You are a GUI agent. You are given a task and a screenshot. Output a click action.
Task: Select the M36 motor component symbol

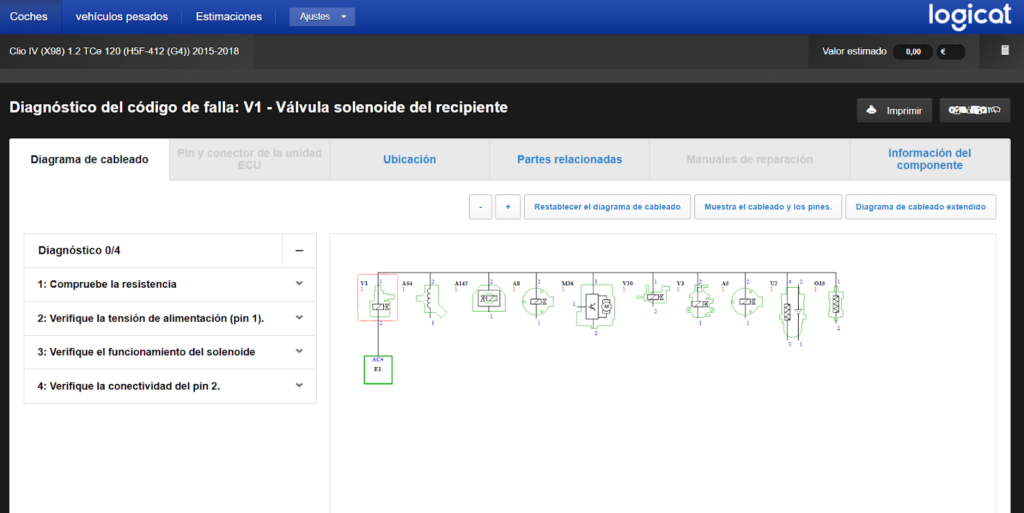[x=595, y=305]
